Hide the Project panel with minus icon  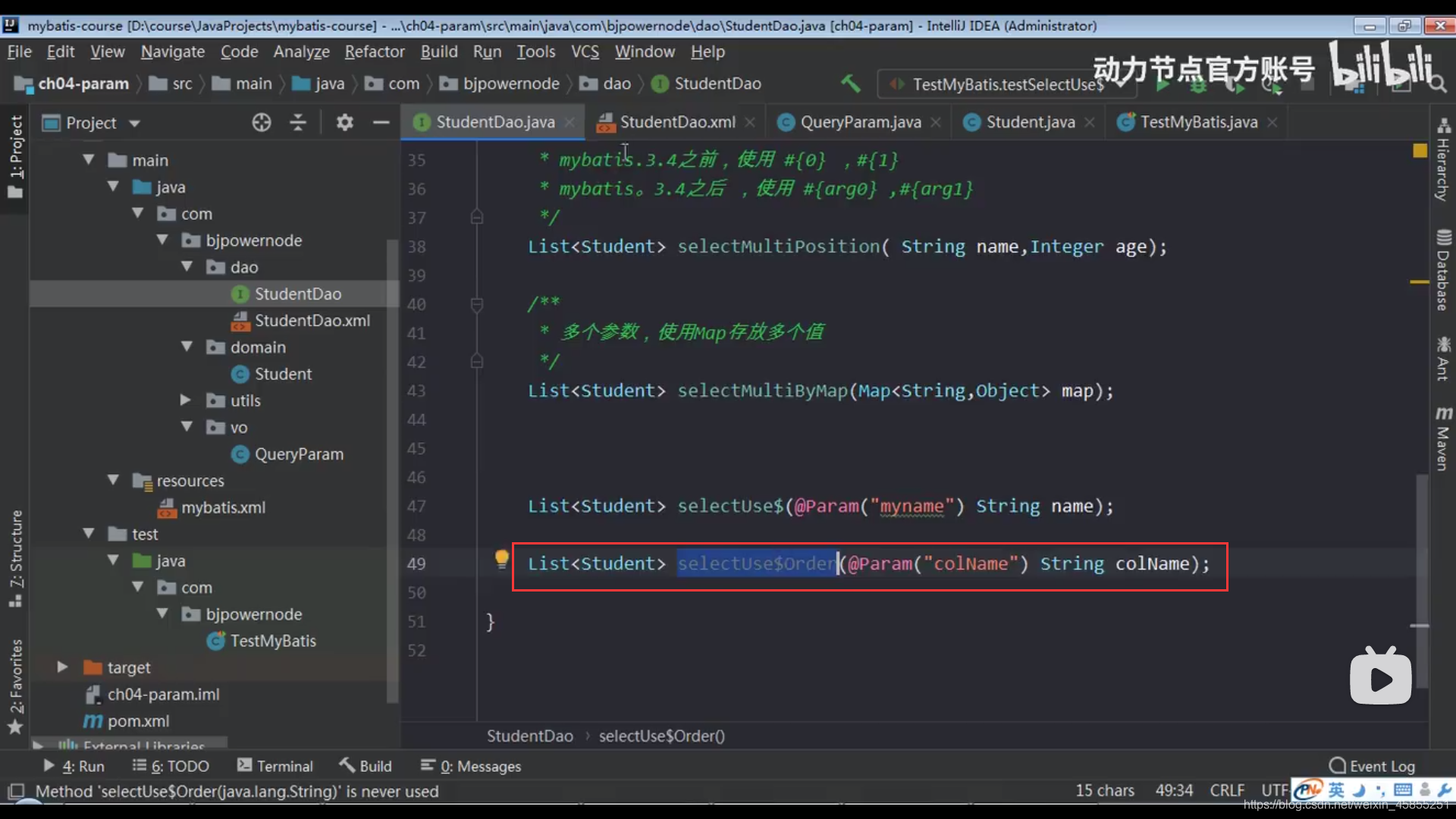[x=381, y=122]
